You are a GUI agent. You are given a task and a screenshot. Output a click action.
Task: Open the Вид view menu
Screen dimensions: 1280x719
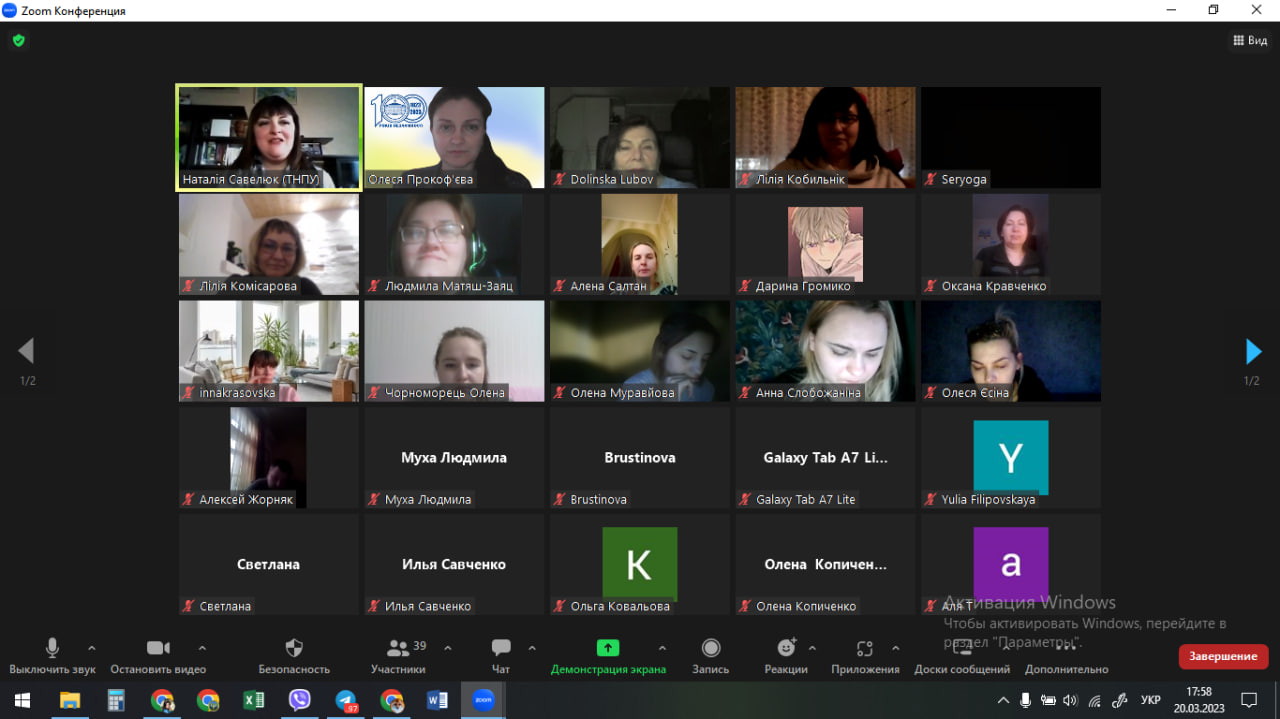(x=1250, y=41)
